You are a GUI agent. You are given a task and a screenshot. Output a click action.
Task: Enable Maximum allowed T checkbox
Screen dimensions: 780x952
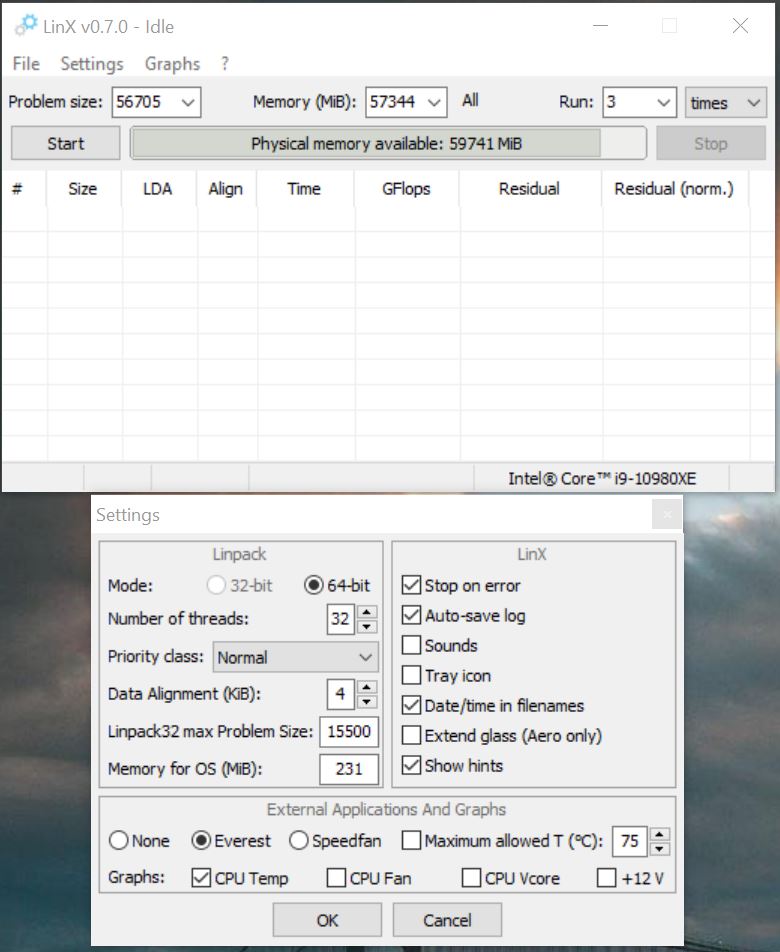pos(412,841)
